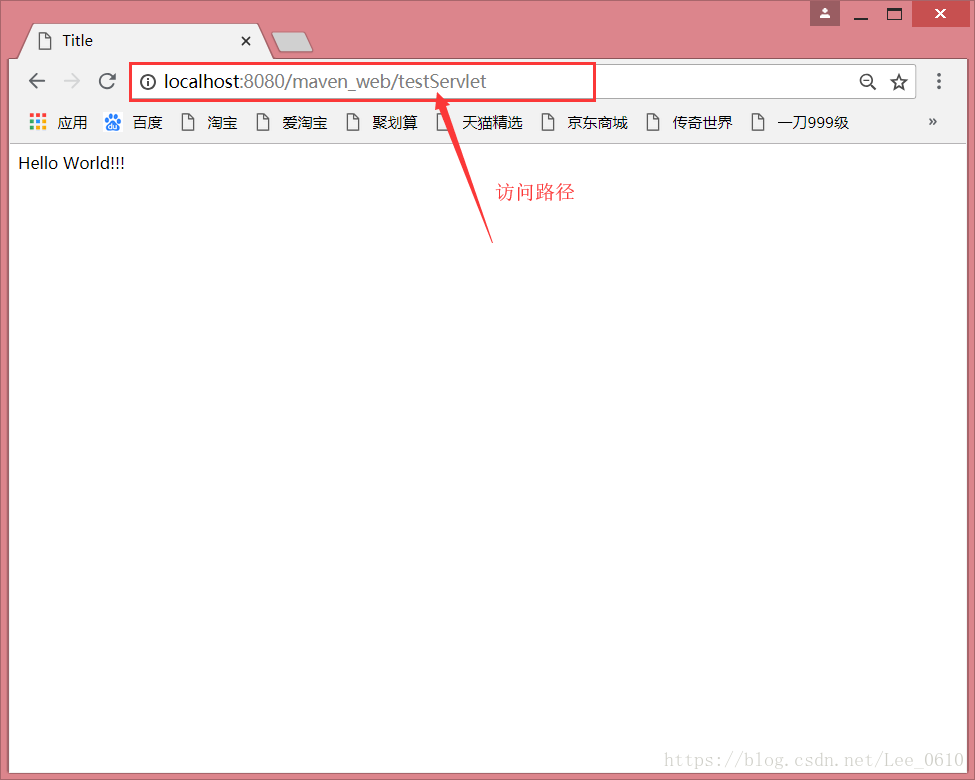This screenshot has height=780, width=975.
Task: Click the Hello World!!! page text
Action: [72, 163]
